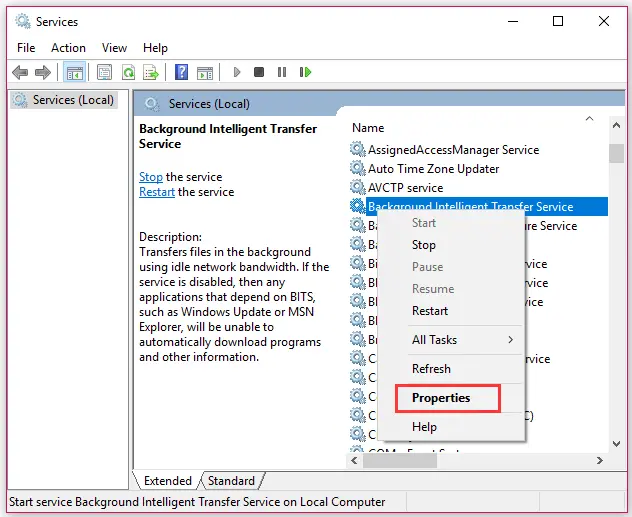Open the blue Help question-mark icon
632x517 pixels.
click(181, 72)
